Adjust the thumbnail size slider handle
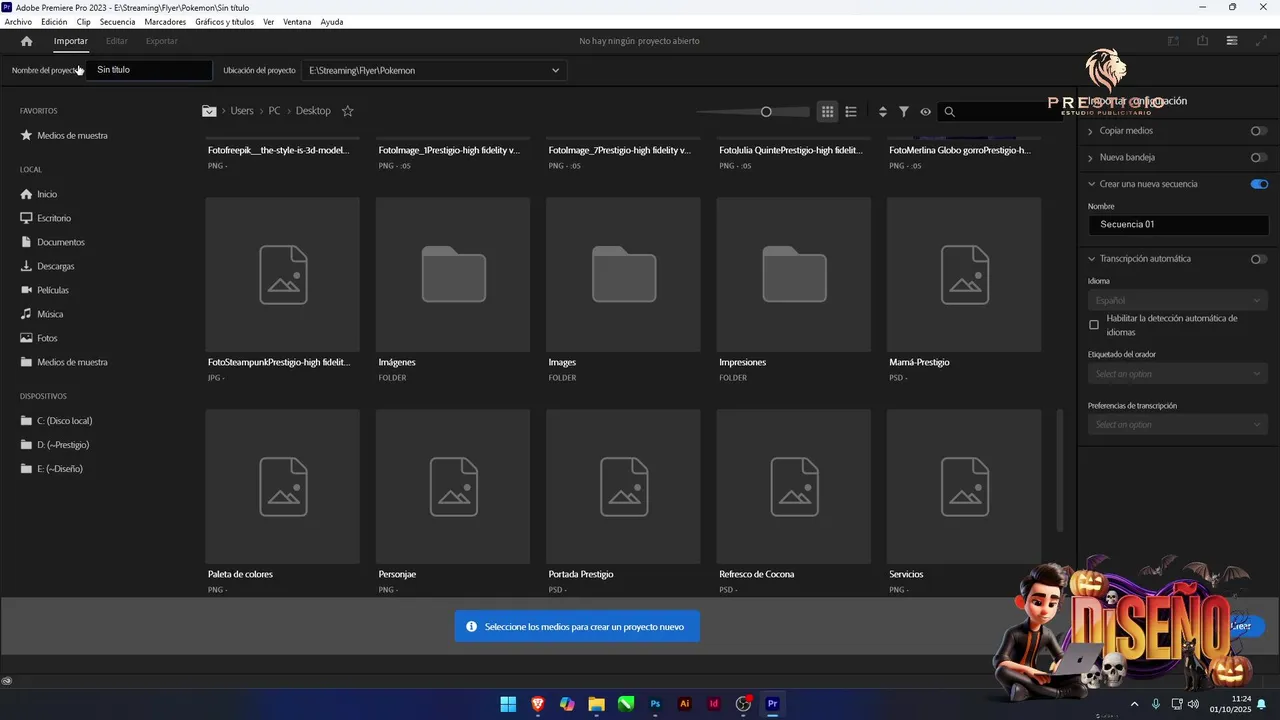The height and width of the screenshot is (720, 1280). (766, 112)
